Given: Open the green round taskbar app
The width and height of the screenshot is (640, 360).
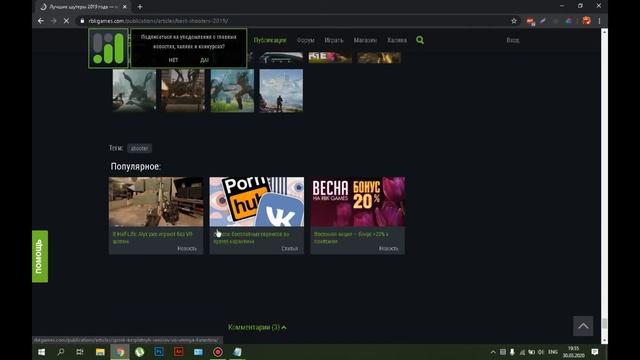Looking at the screenshot, I should pyautogui.click(x=139, y=352).
